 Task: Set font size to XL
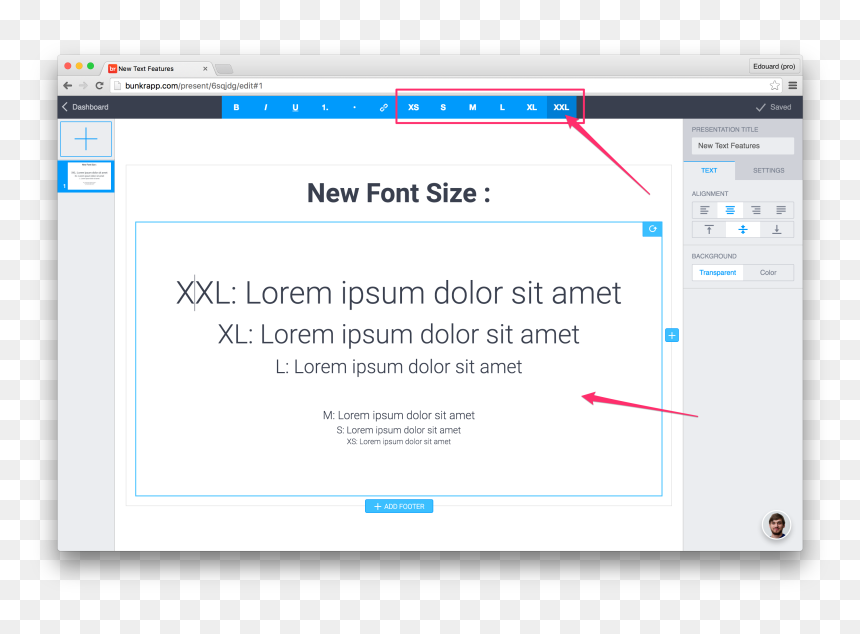coord(532,107)
